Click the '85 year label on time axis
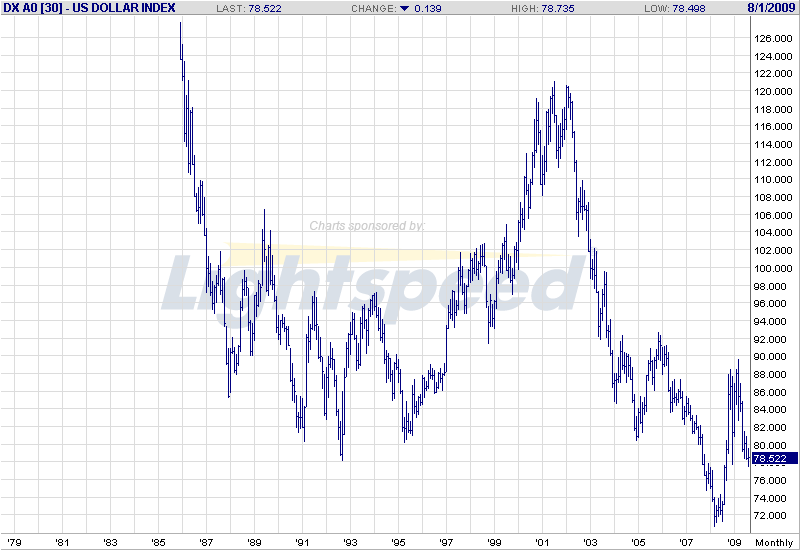The width and height of the screenshot is (800, 550). pos(158,542)
